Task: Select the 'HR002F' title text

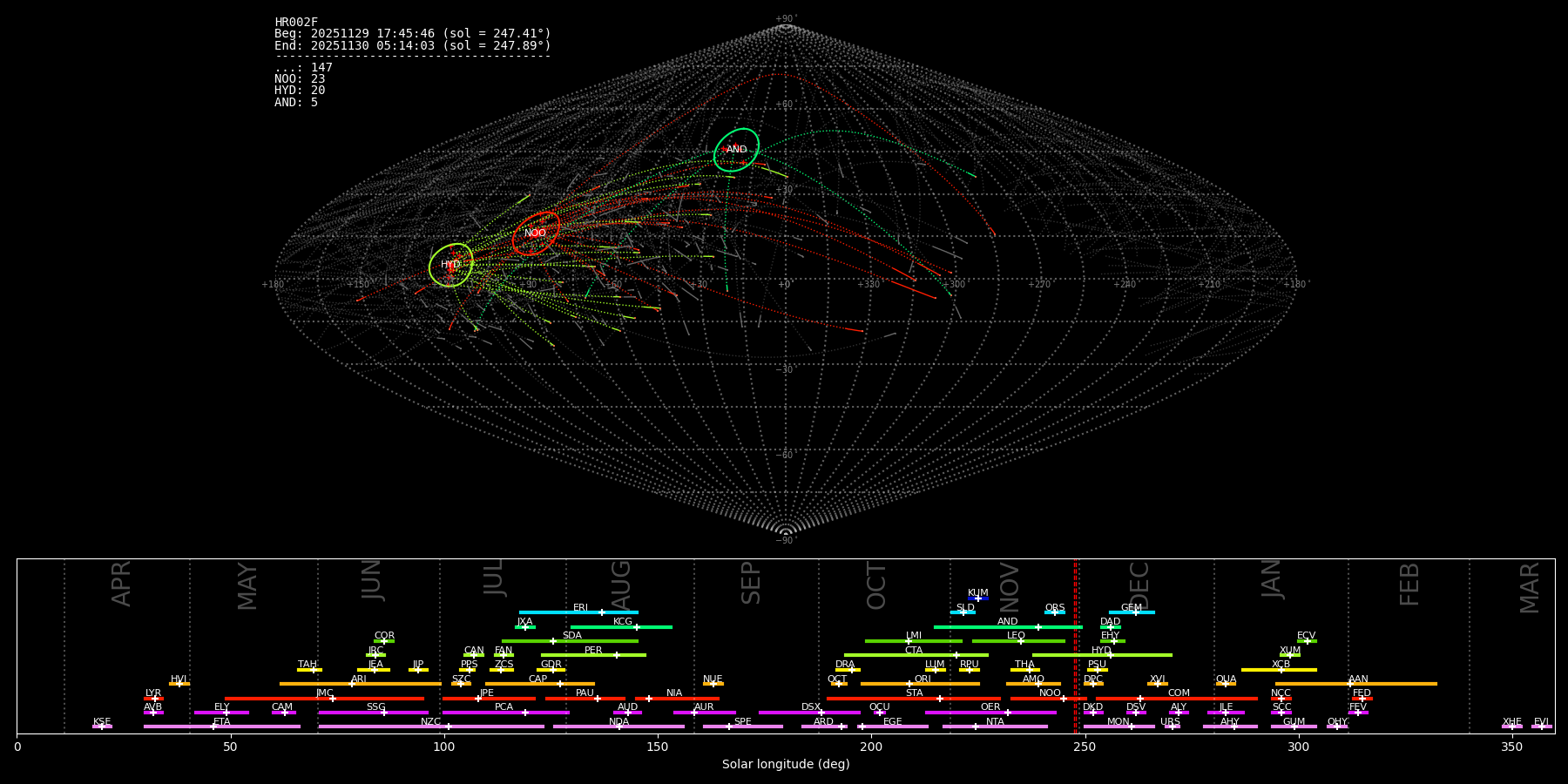Action: pos(296,23)
